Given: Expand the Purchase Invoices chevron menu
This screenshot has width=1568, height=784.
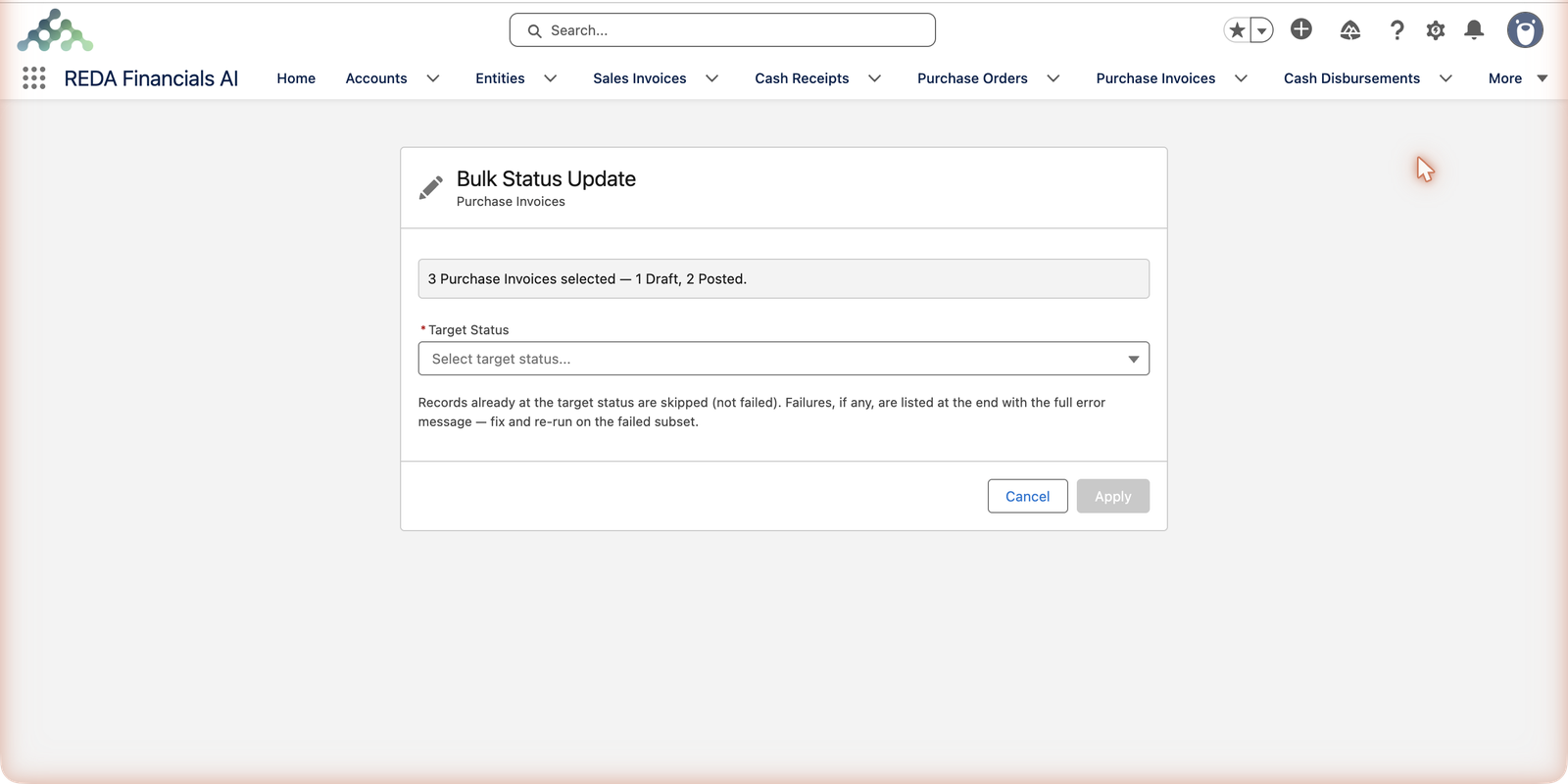Looking at the screenshot, I should pyautogui.click(x=1241, y=78).
